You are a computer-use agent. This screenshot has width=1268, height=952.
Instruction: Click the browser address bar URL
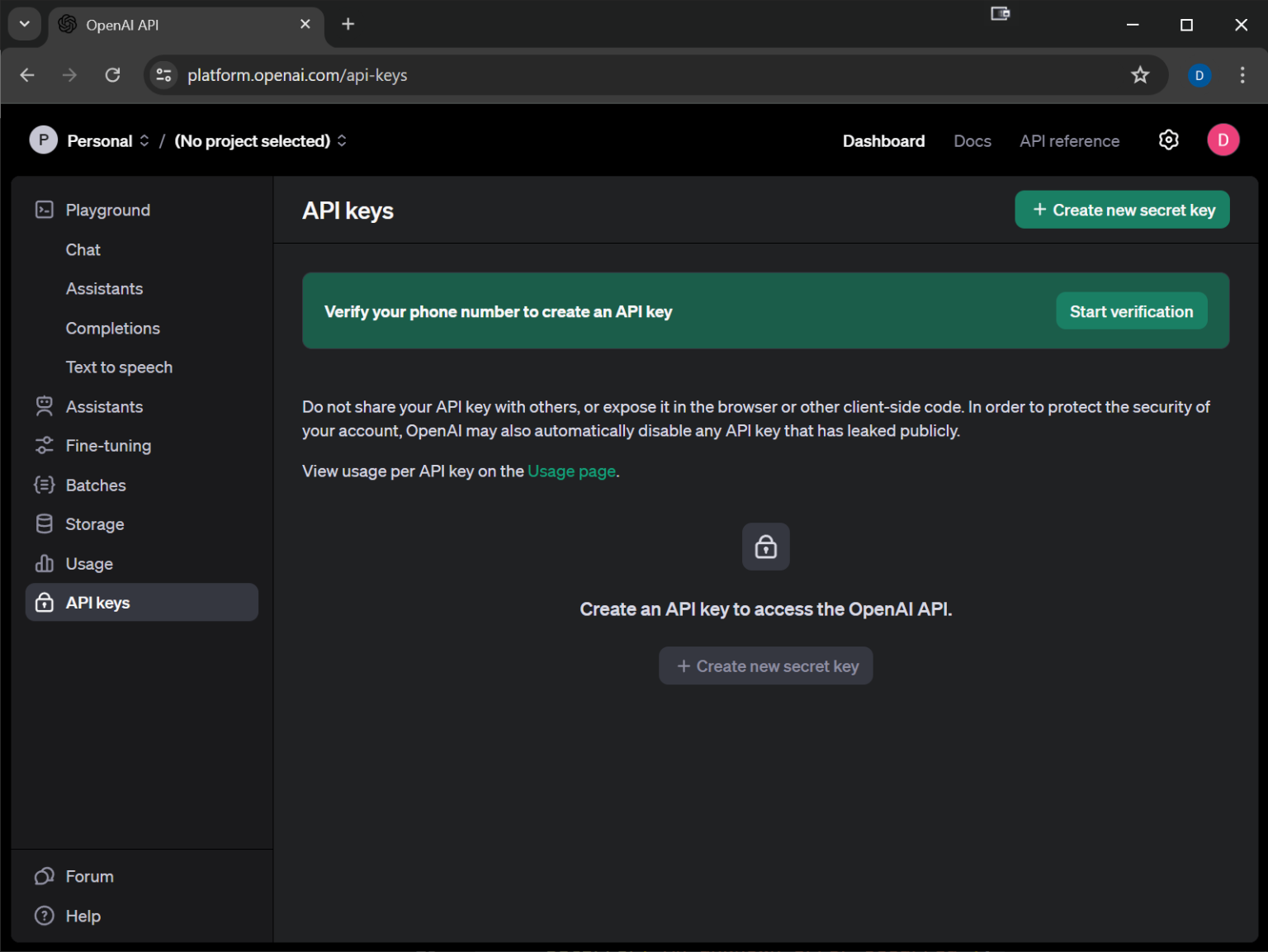pyautogui.click(x=297, y=75)
